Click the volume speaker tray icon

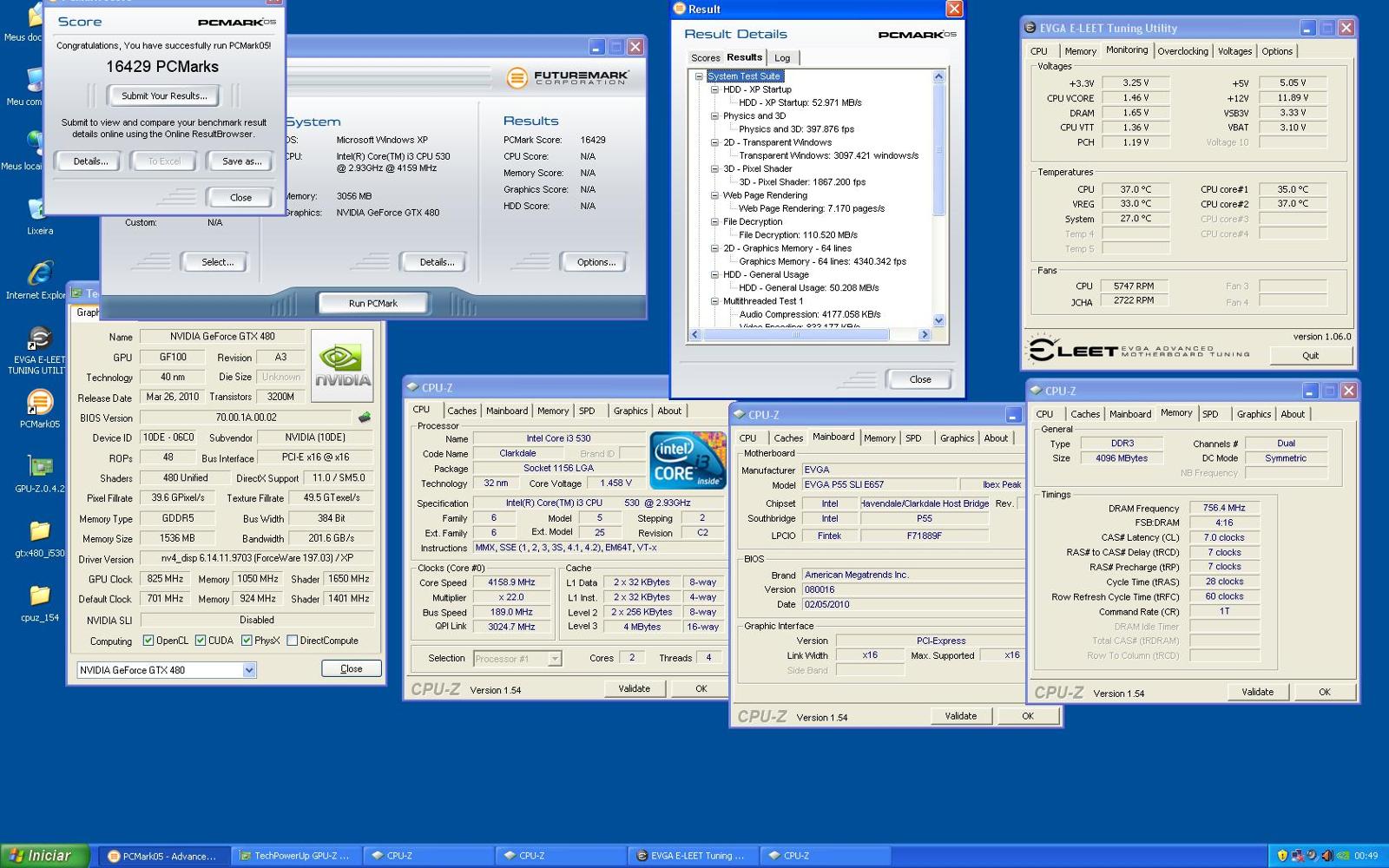(1326, 856)
